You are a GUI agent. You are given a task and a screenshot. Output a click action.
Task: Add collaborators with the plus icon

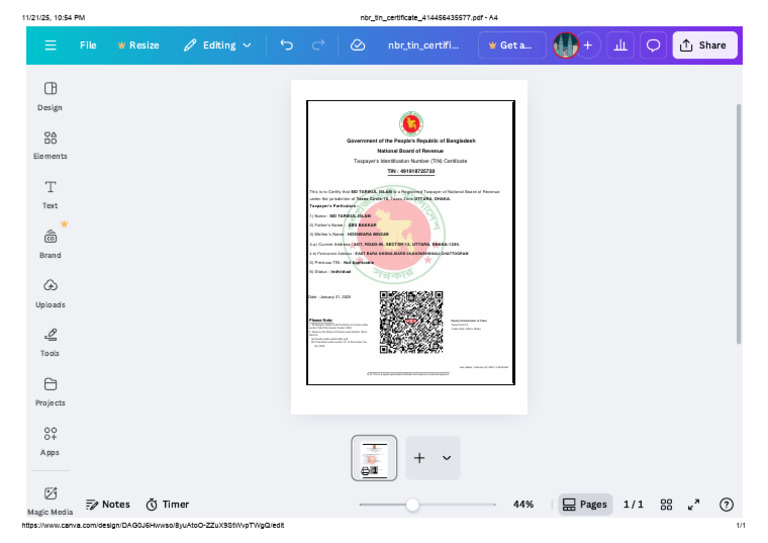coord(588,46)
